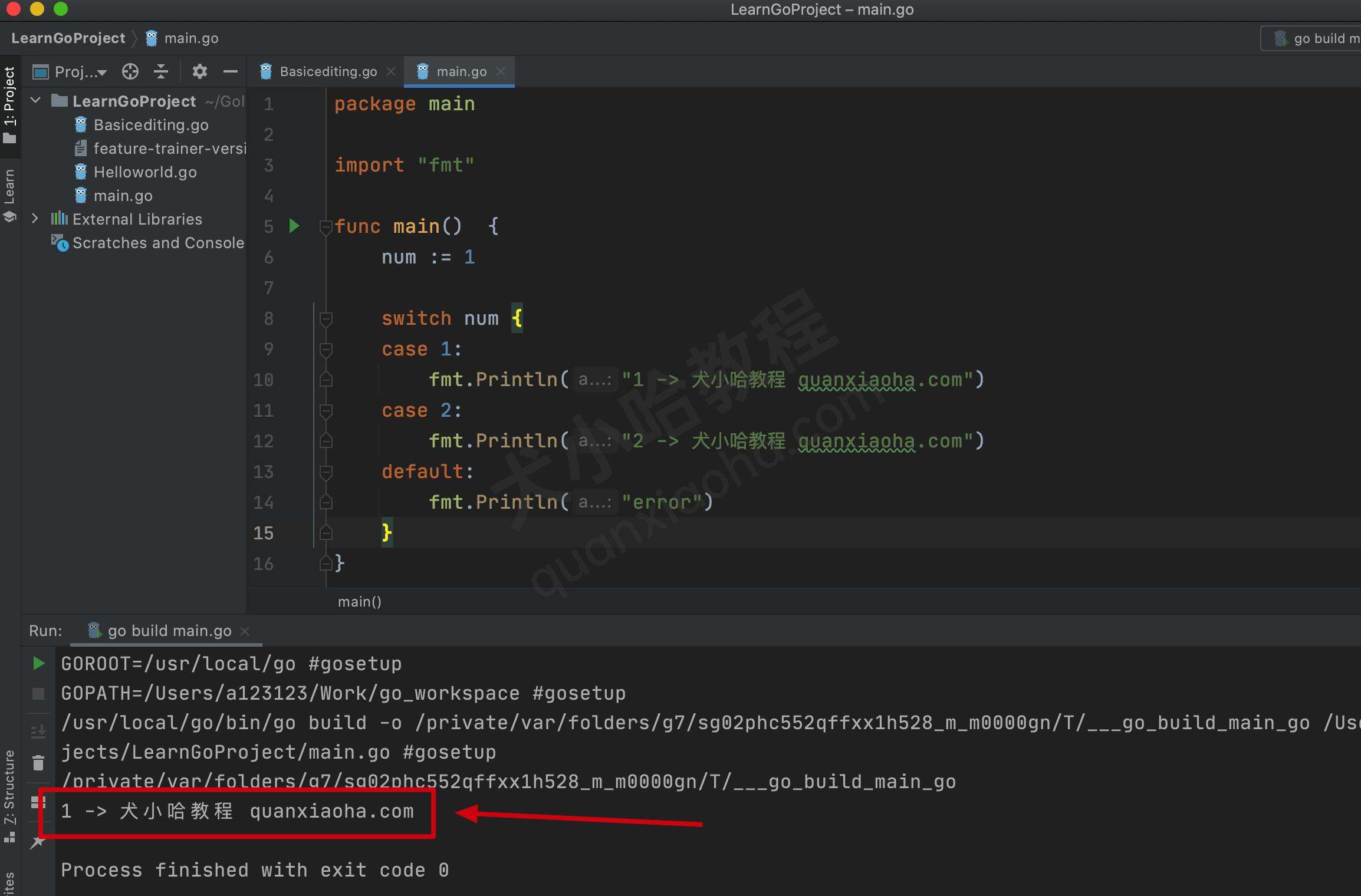This screenshot has width=1361, height=896.
Task: Select the main.go tab
Action: coord(458,70)
